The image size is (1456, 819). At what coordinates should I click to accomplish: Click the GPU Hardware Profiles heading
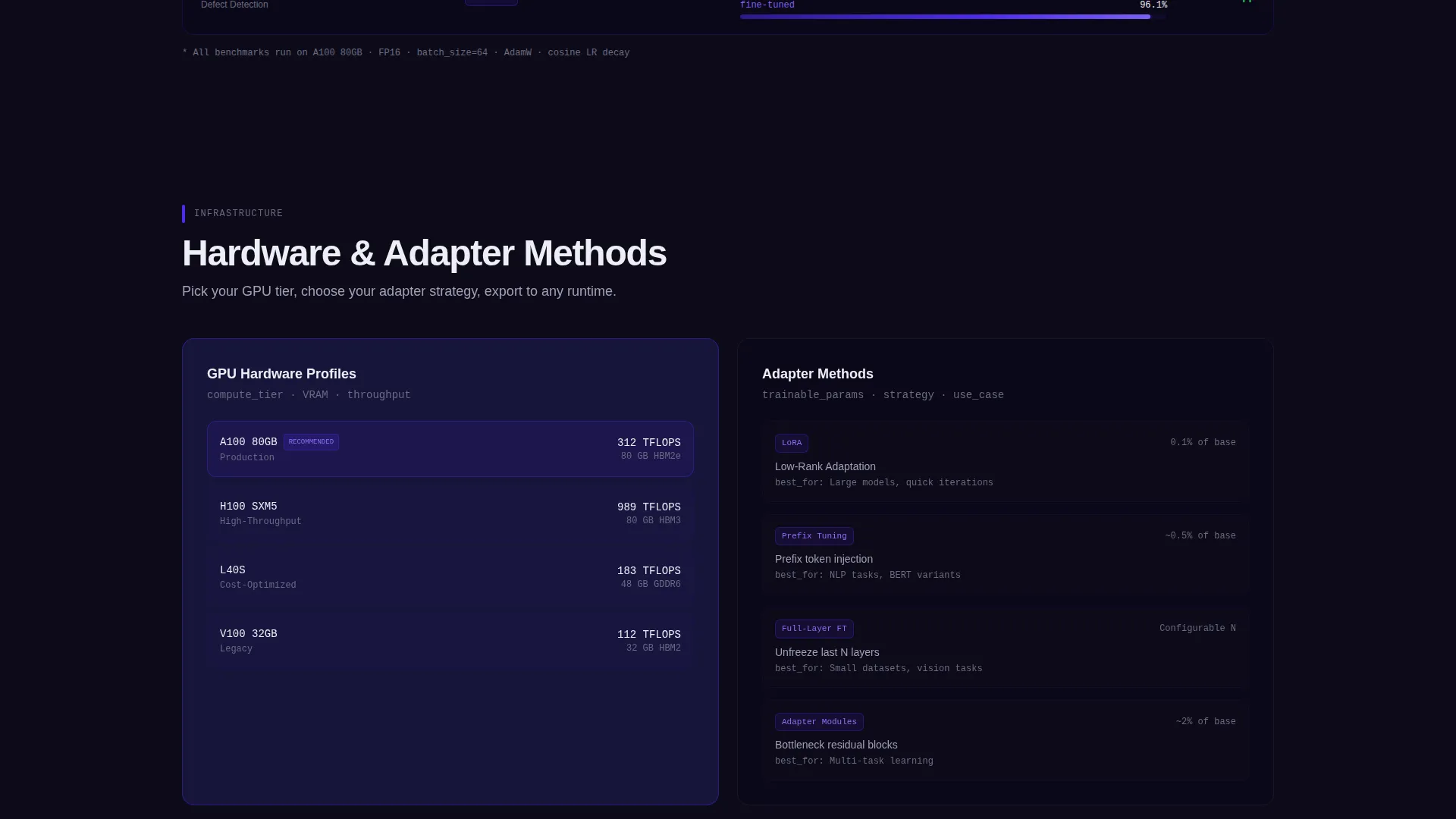[x=281, y=374]
